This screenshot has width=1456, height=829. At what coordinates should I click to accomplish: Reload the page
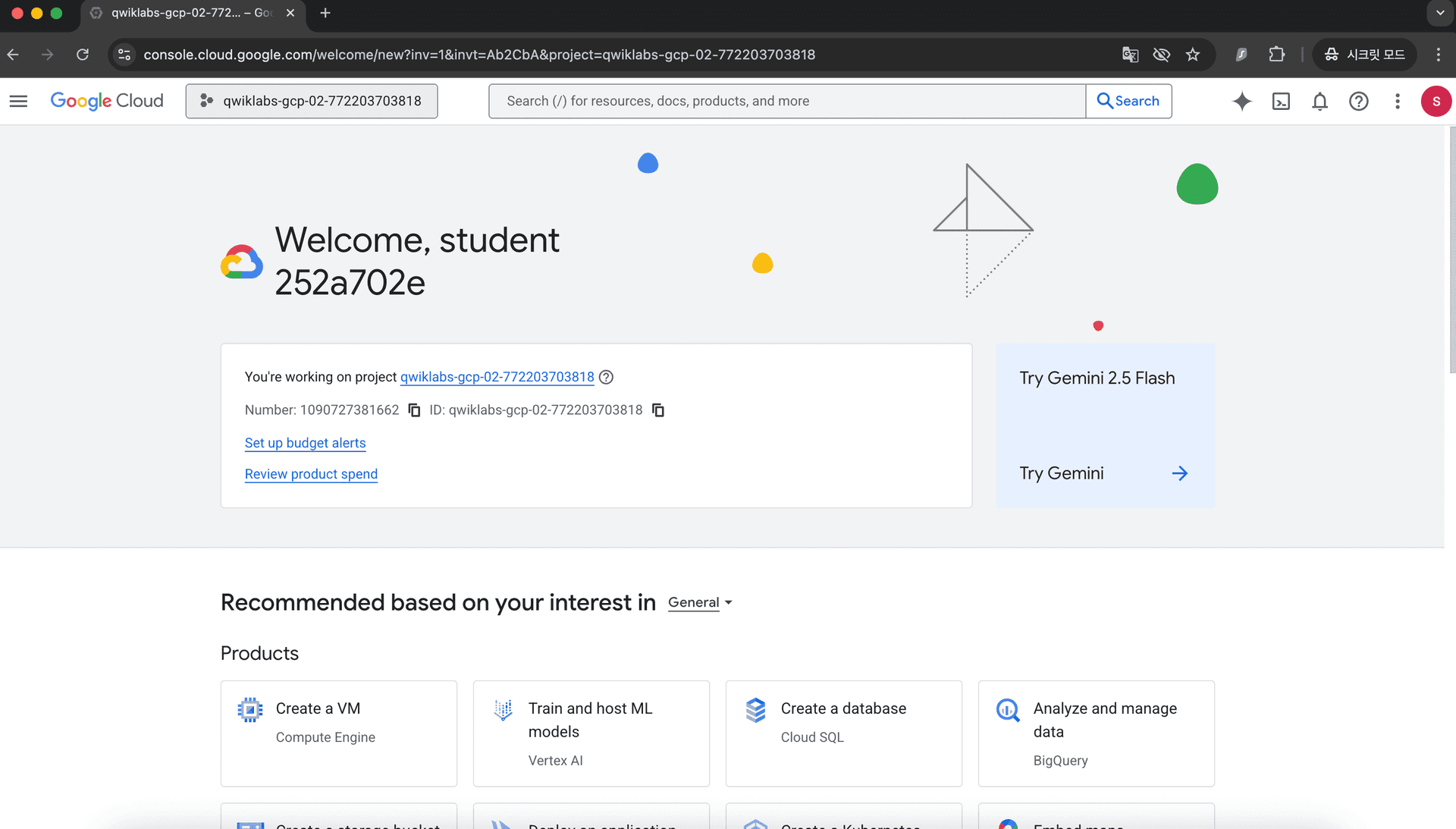(83, 55)
